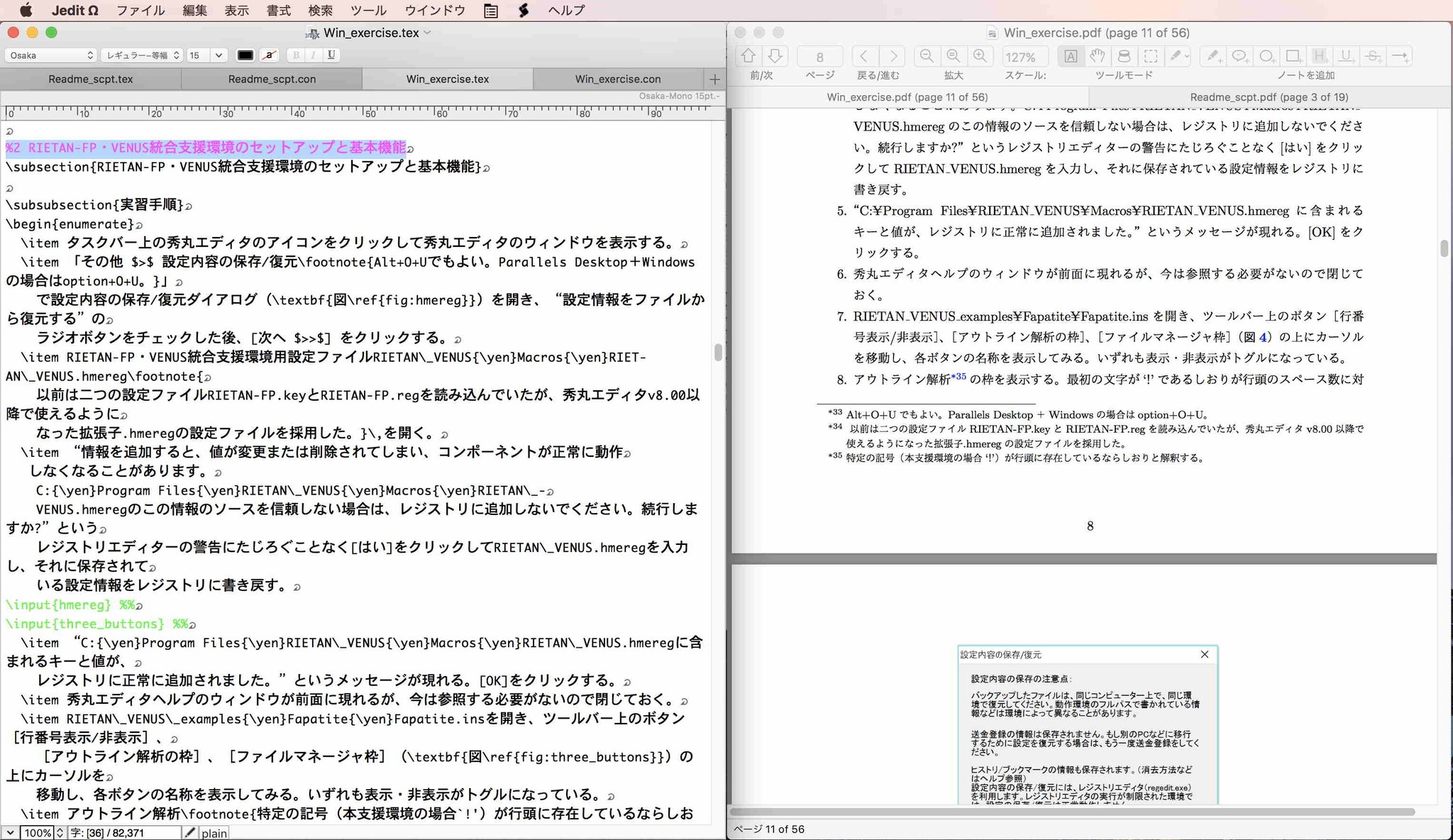
Task: Open the script menu icon in menu bar
Action: [524, 10]
